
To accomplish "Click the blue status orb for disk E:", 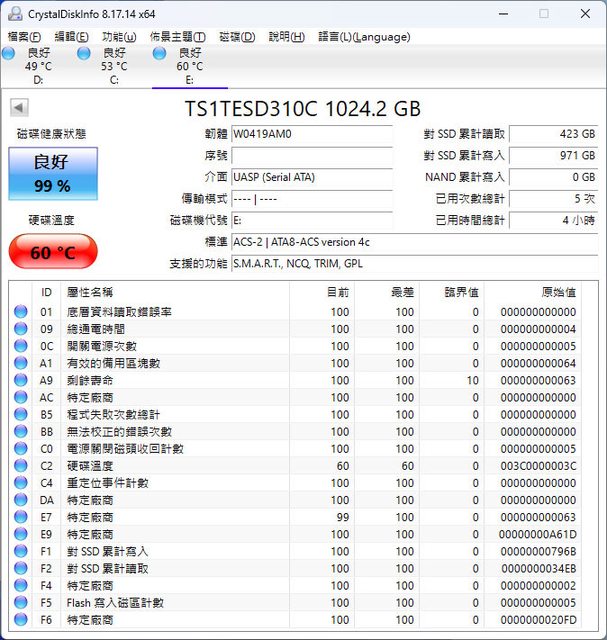I will click(x=160, y=53).
